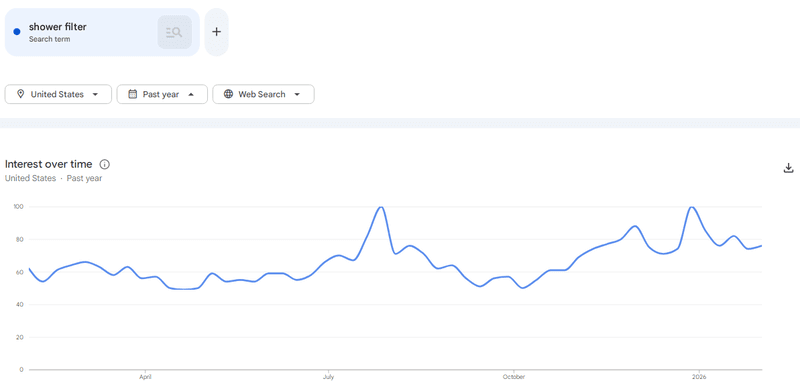
Task: Open the United States region dropdown
Action: (x=58, y=94)
